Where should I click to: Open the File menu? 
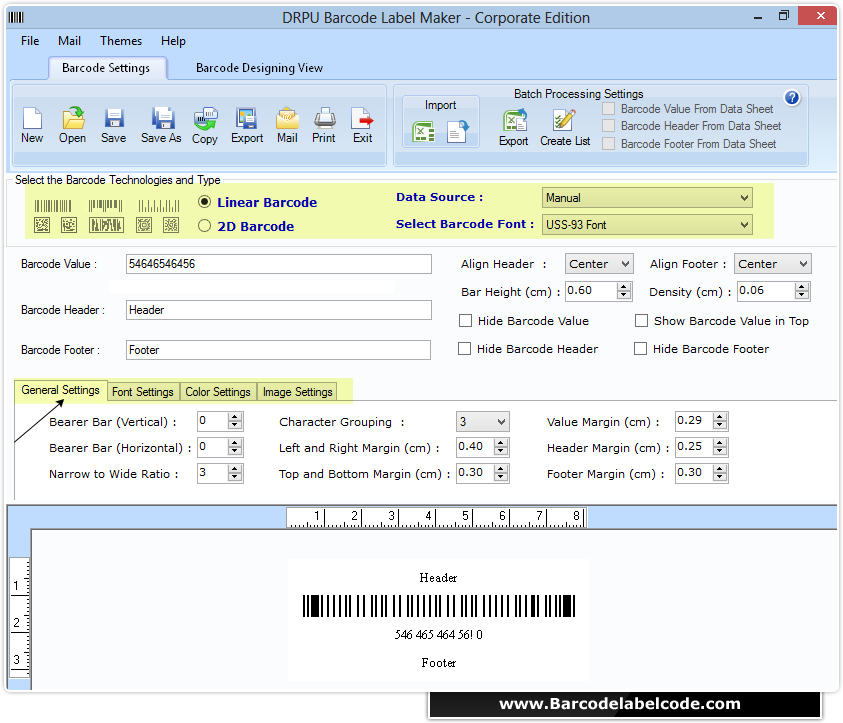[30, 41]
